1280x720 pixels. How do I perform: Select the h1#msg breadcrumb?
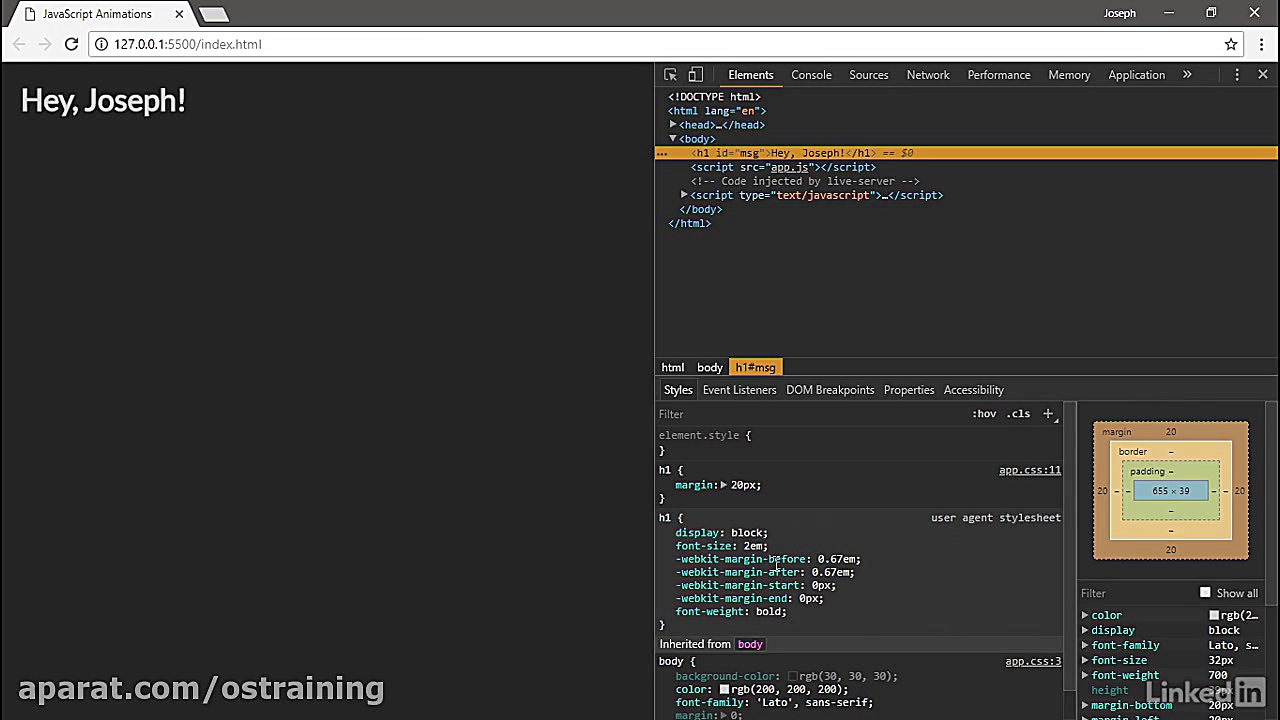click(x=755, y=367)
